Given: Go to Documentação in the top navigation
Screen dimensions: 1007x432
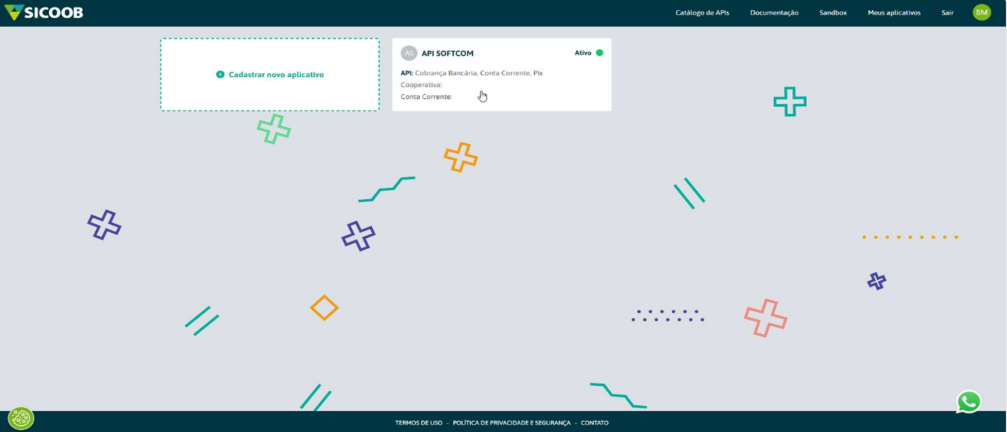Looking at the screenshot, I should pyautogui.click(x=774, y=13).
